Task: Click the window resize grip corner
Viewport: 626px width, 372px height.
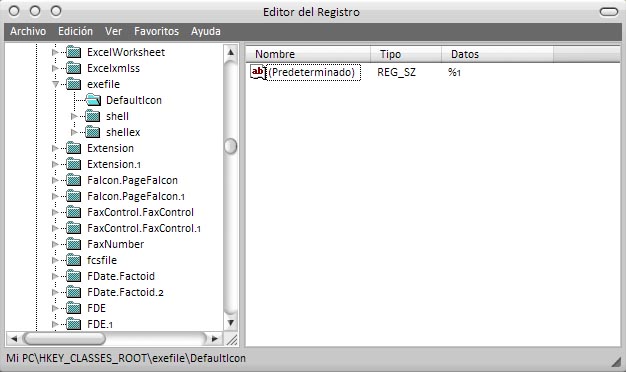Action: click(616, 361)
